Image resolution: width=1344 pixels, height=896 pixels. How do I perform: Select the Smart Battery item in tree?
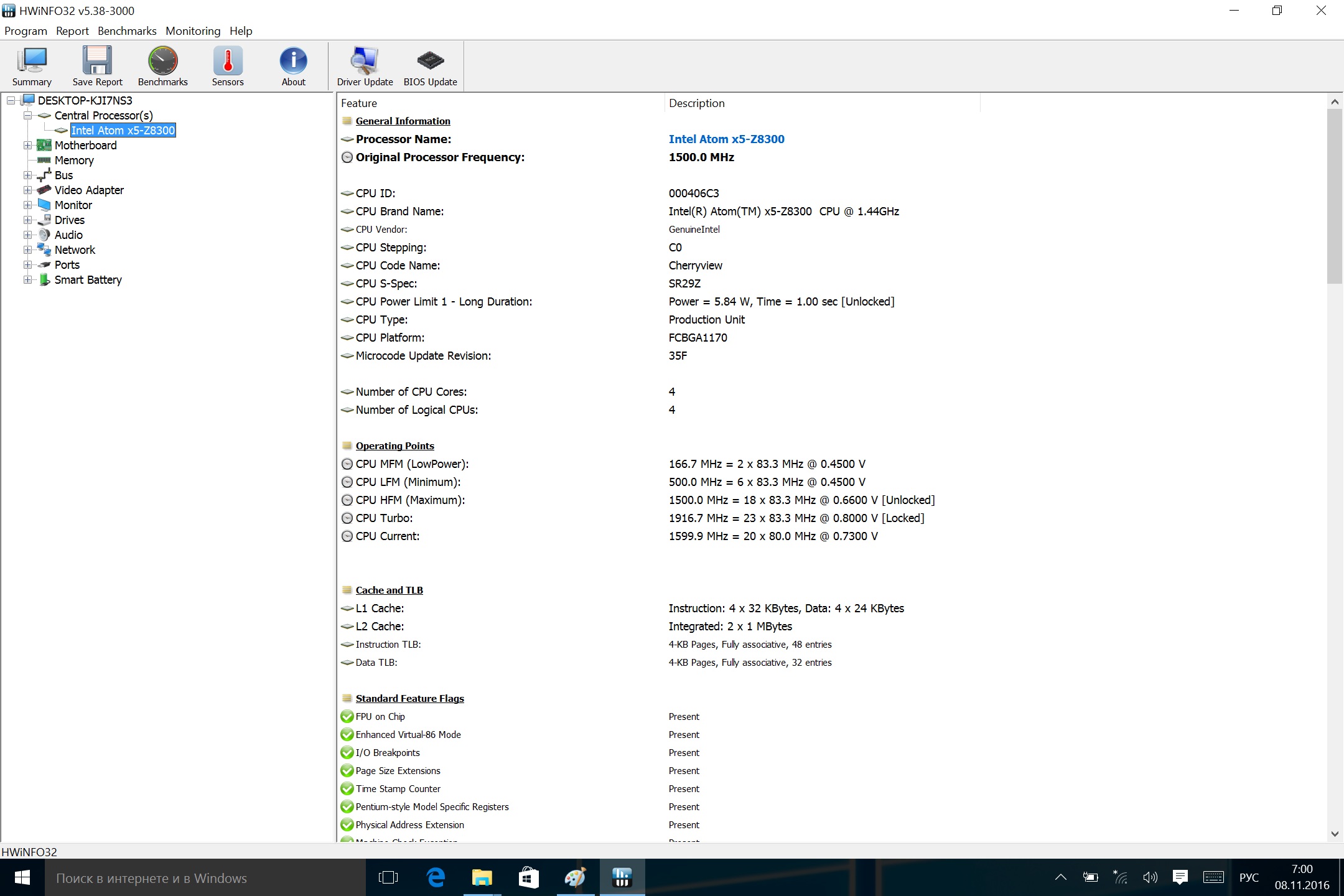[88, 279]
